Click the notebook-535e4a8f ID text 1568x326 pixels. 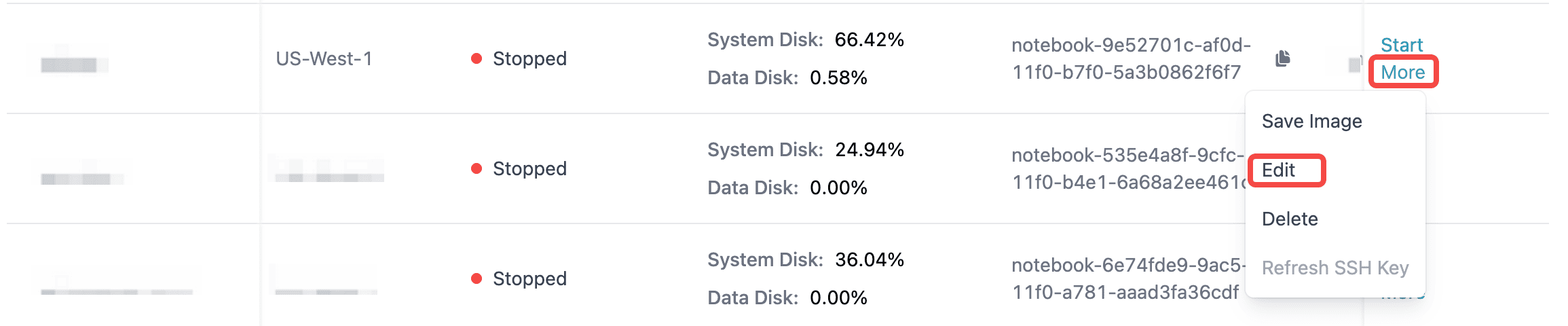[x=1127, y=169]
